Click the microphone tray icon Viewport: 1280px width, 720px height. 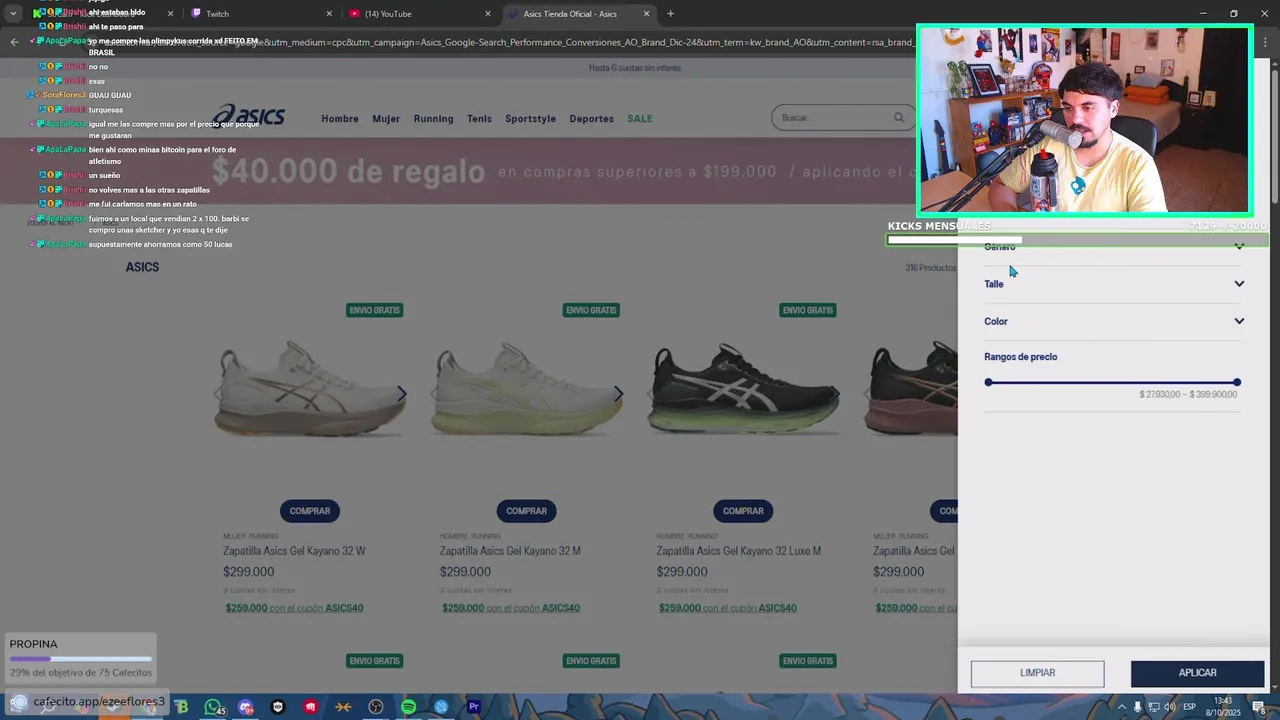coord(1137,707)
